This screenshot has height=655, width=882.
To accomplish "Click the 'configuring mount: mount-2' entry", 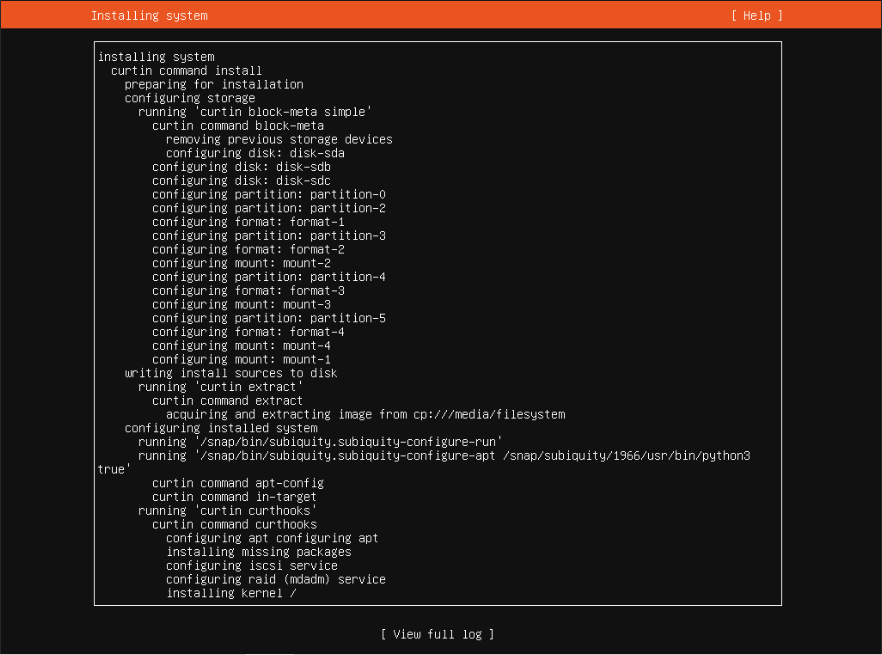I will 241,263.
